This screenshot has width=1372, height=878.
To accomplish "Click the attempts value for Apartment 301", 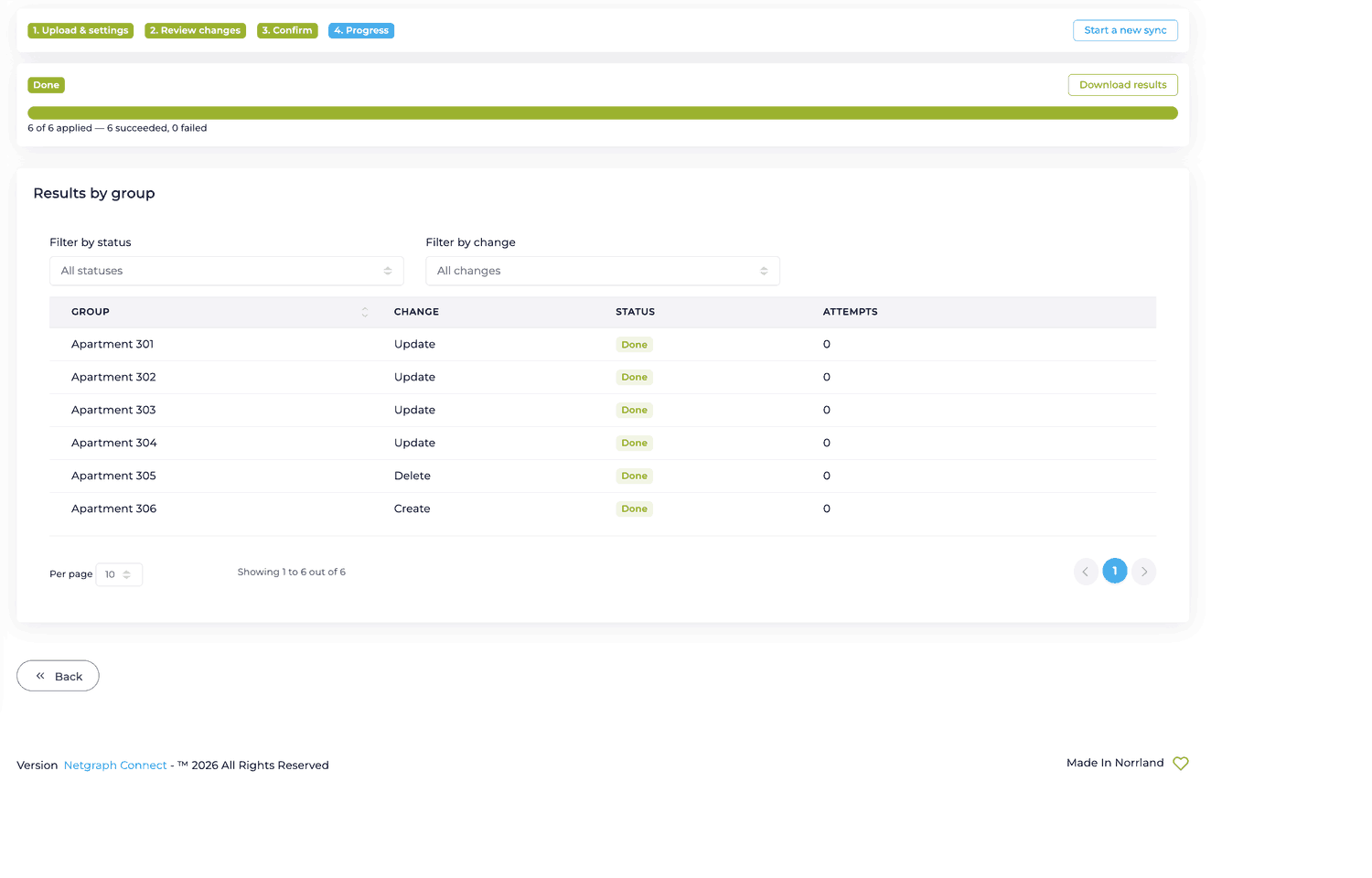I will [x=827, y=345].
